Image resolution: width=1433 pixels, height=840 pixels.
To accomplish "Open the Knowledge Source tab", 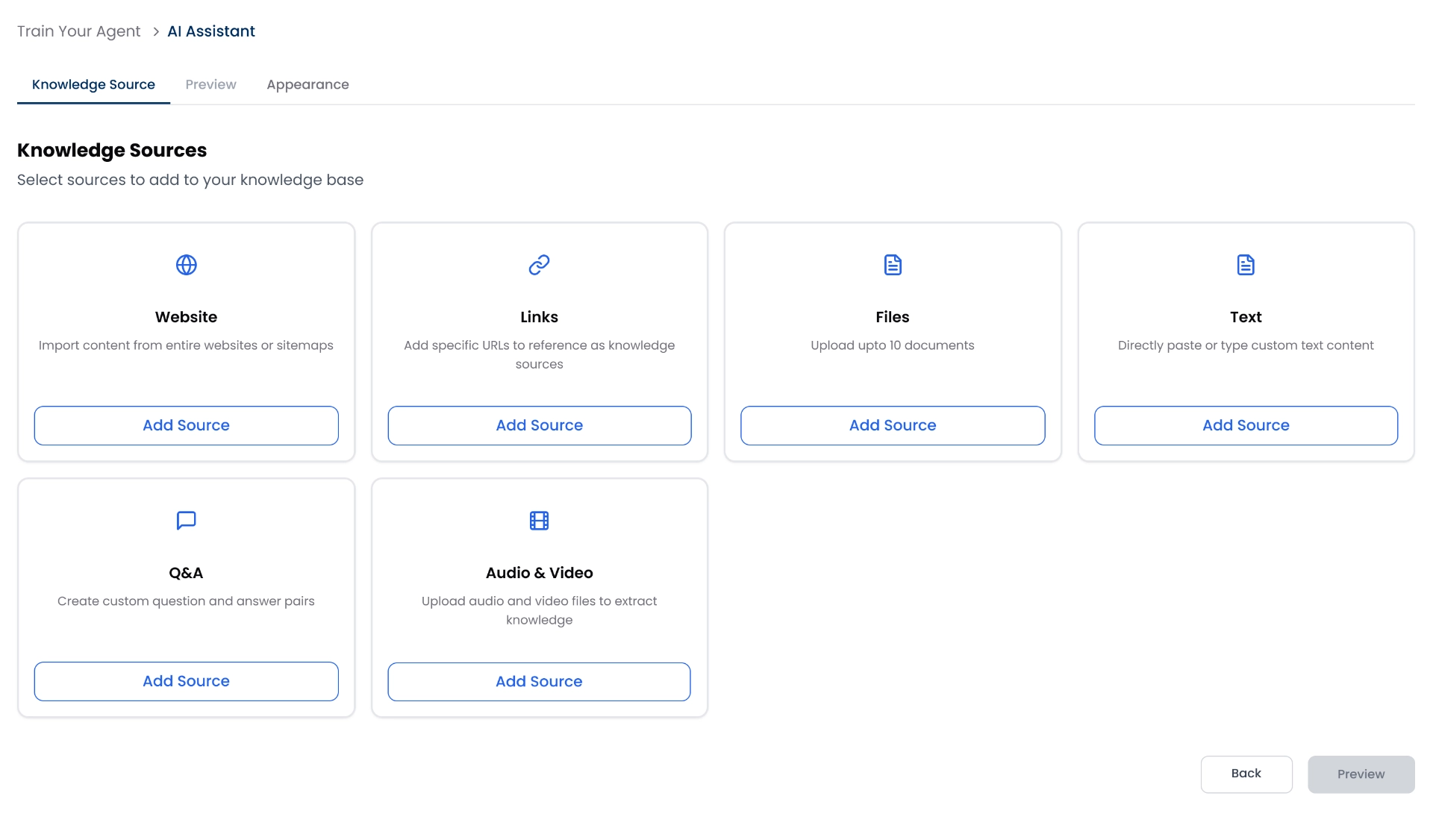I will pos(93,84).
